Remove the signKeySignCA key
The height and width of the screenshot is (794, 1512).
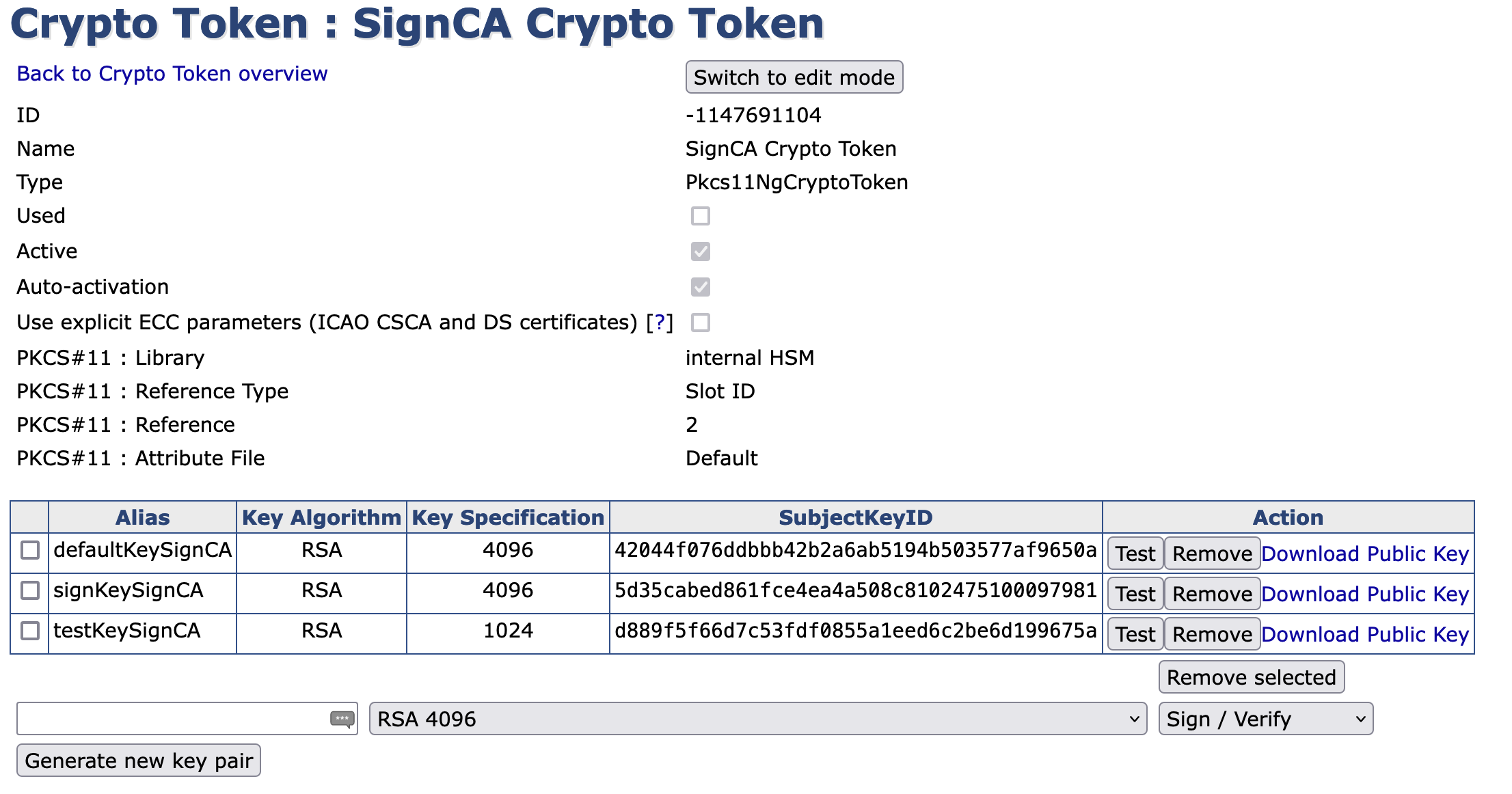(x=1212, y=594)
